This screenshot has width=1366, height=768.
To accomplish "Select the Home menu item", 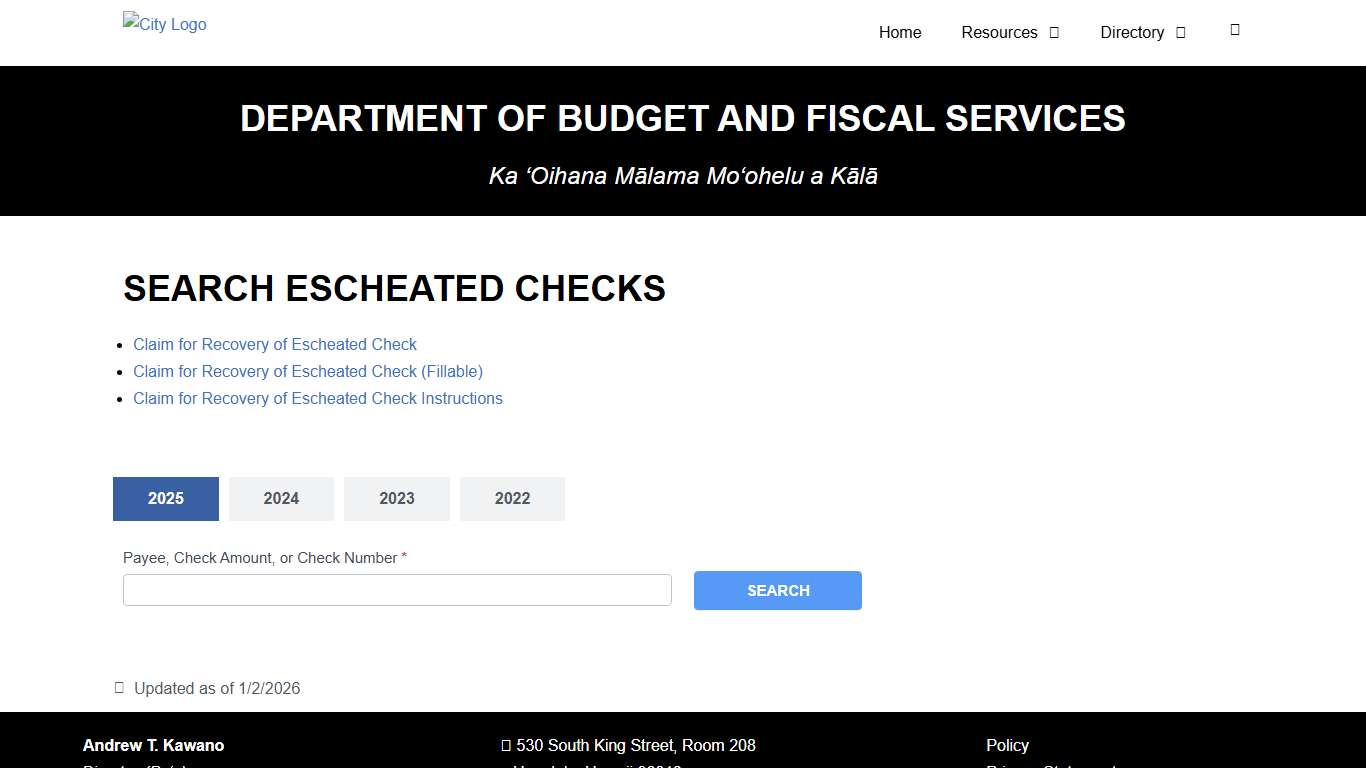I will click(899, 32).
